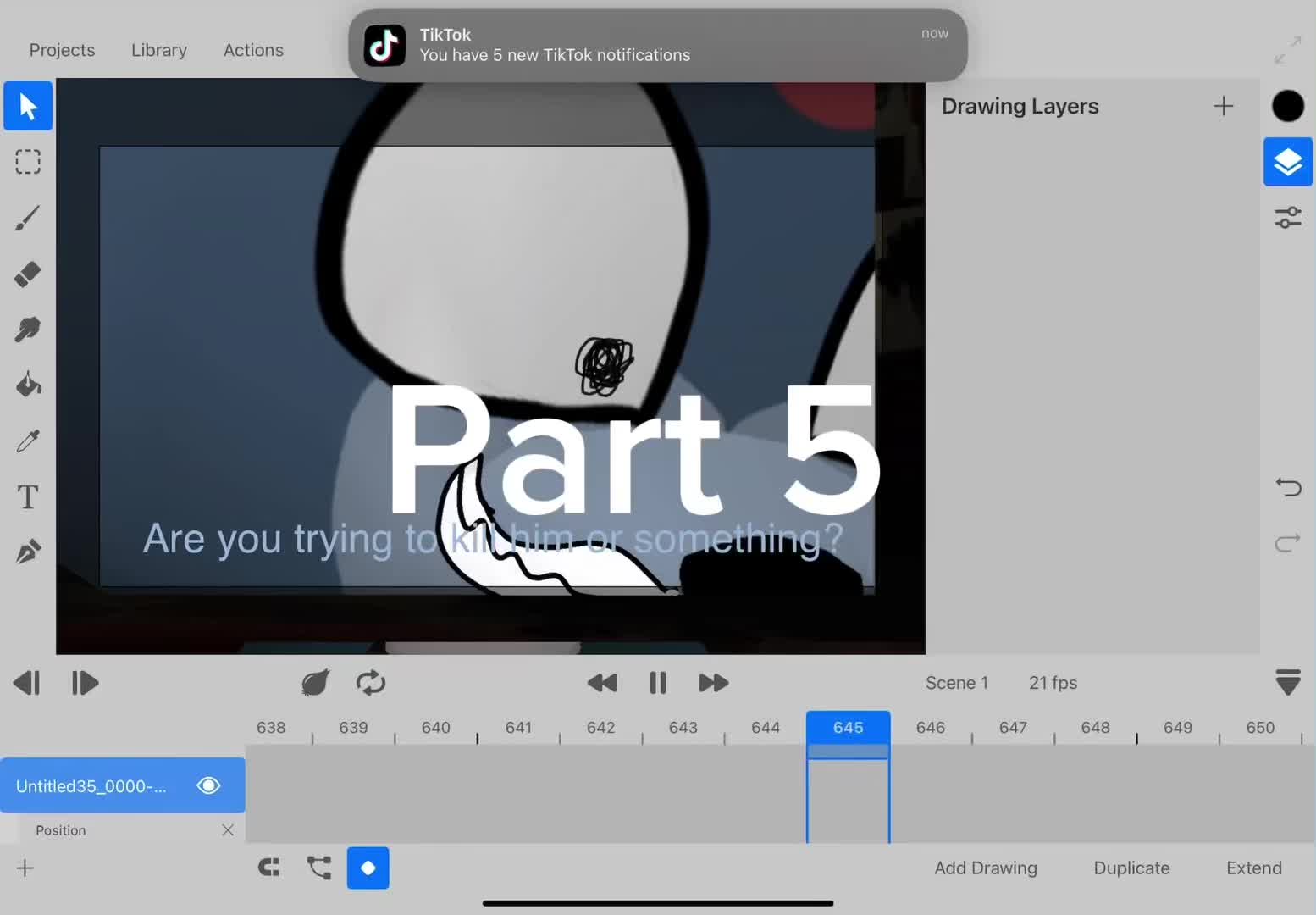Pick the Eyedropper tool
The height and width of the screenshot is (915, 1316).
pyautogui.click(x=28, y=441)
